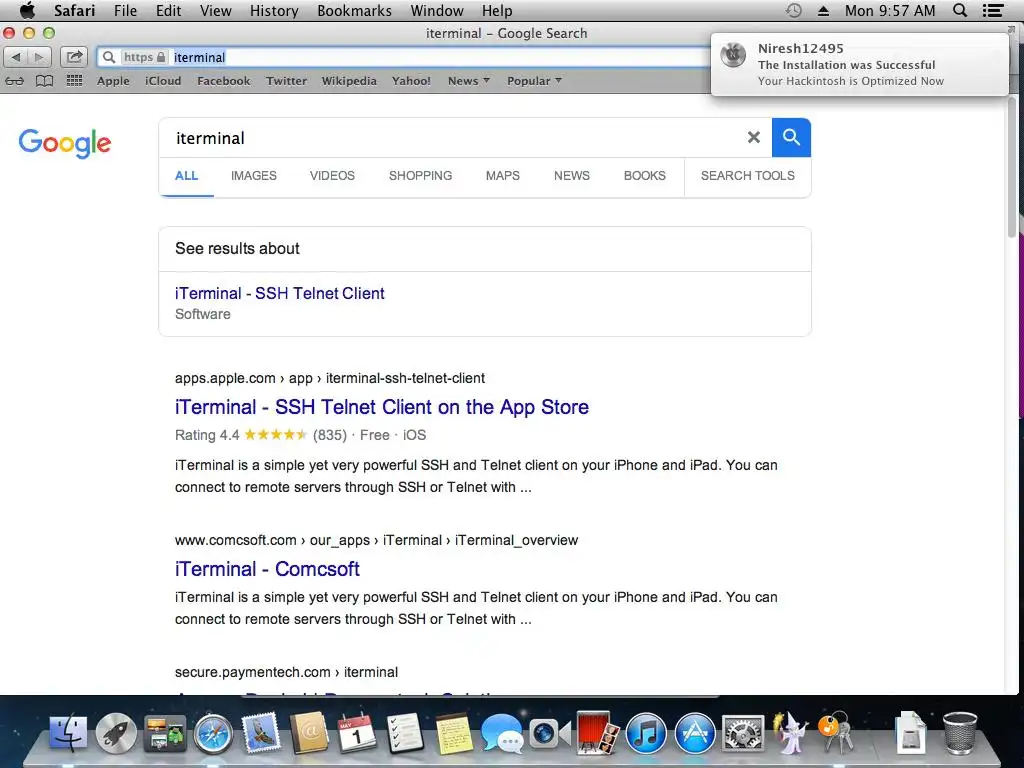Switch to the MAPS search tab

[503, 176]
